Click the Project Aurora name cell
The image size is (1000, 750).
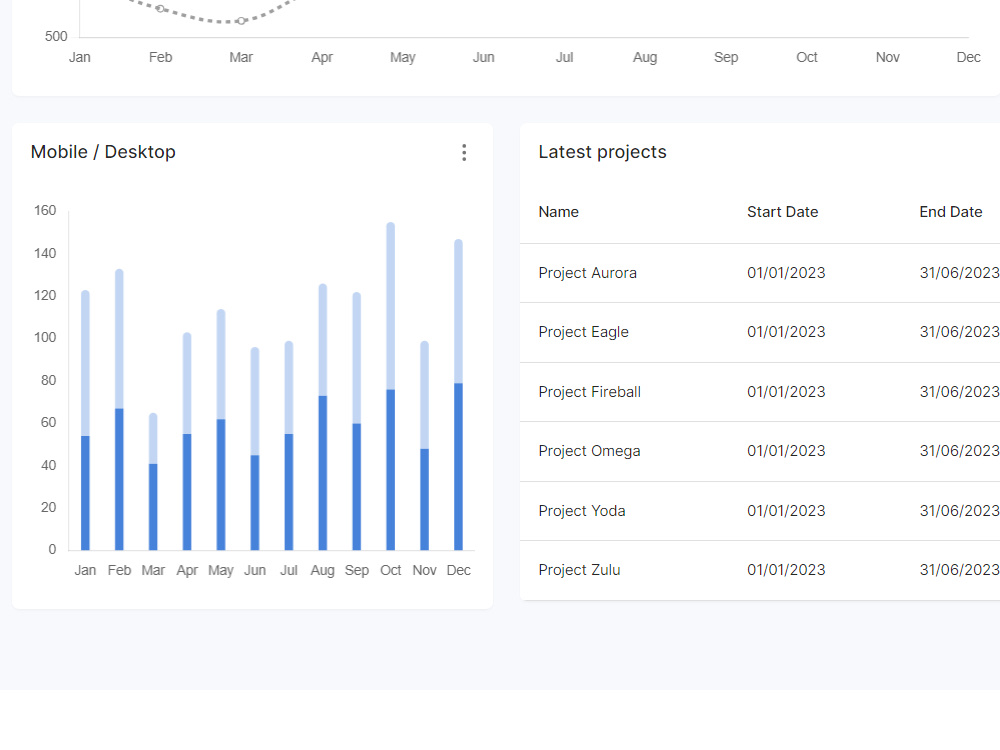coord(587,273)
